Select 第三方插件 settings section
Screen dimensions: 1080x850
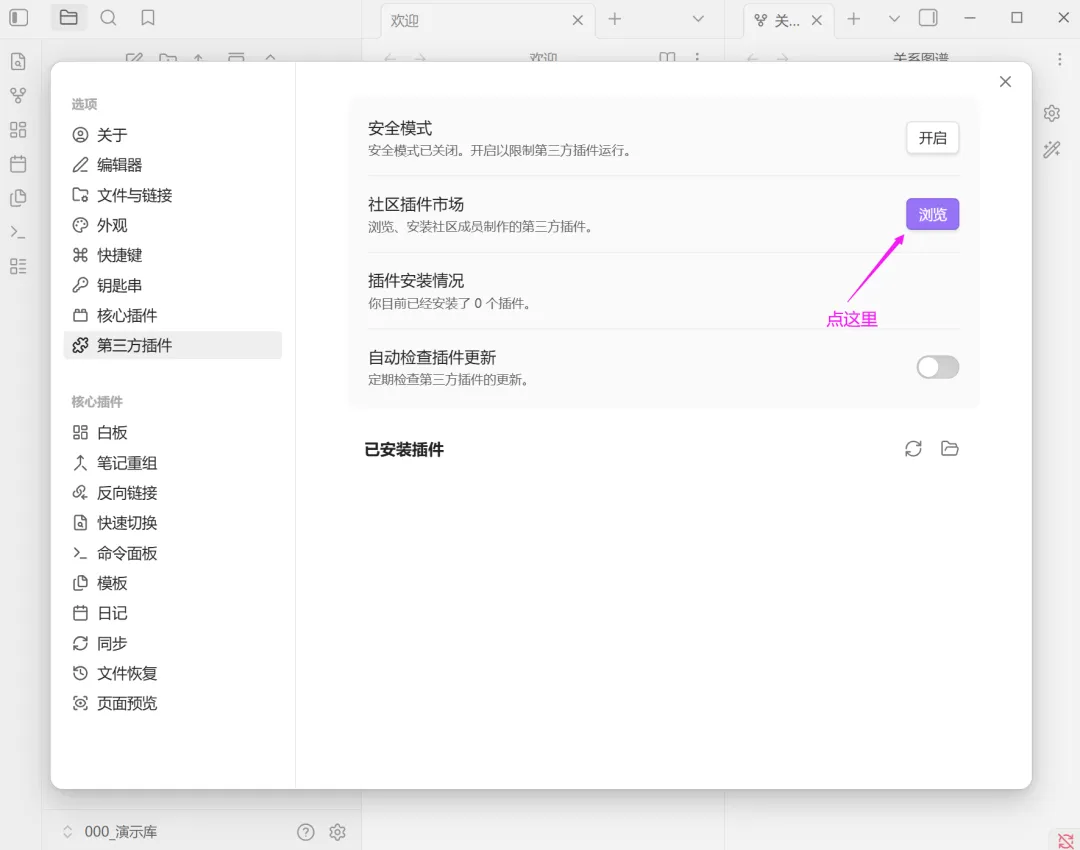click(172, 345)
